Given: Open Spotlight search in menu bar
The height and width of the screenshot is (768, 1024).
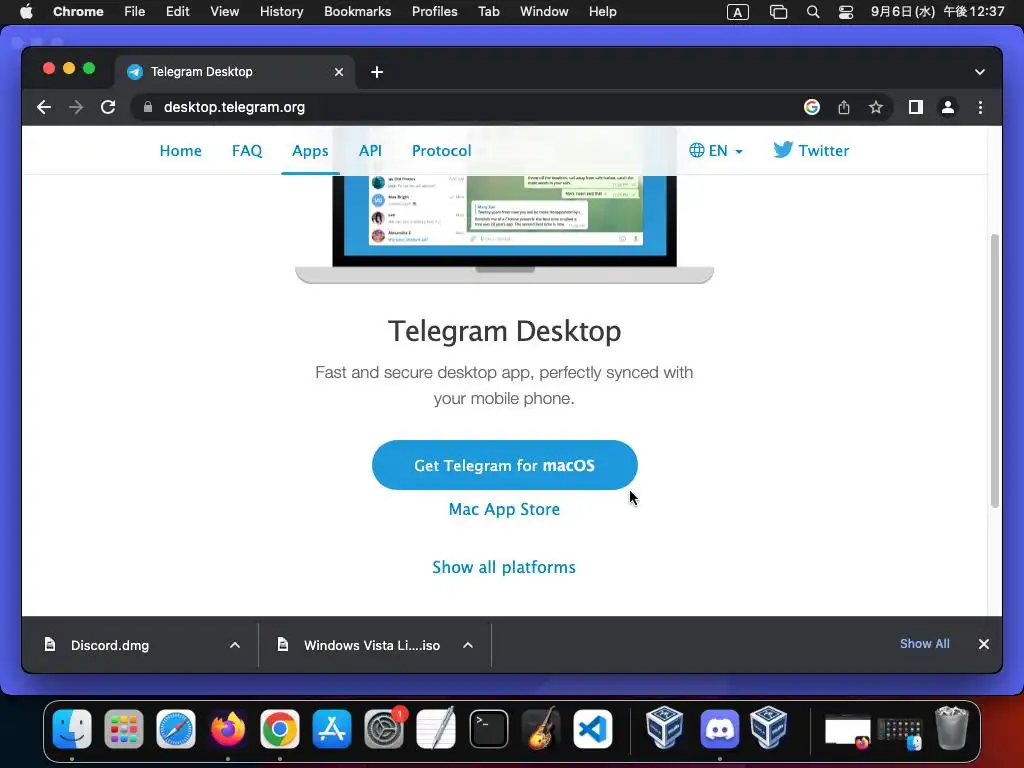Looking at the screenshot, I should (x=813, y=12).
